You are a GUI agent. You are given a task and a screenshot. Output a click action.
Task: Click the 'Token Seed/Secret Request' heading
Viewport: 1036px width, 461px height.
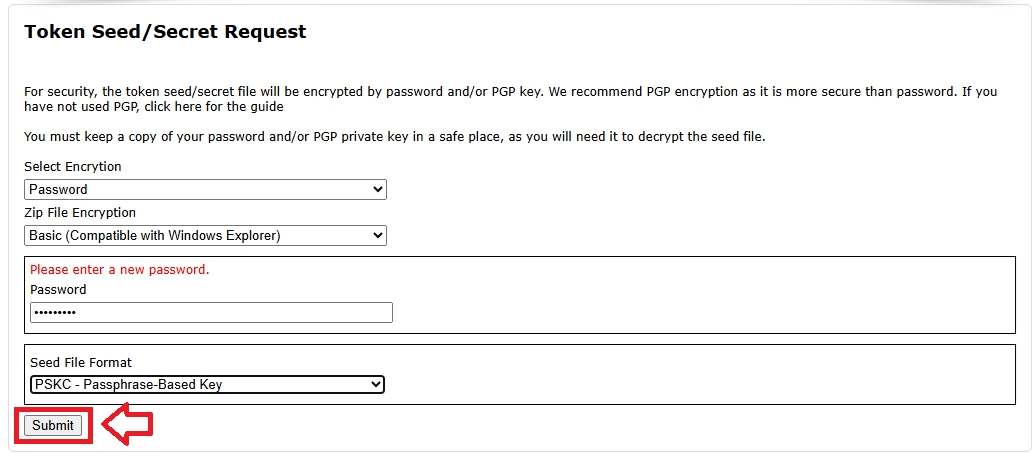(165, 32)
